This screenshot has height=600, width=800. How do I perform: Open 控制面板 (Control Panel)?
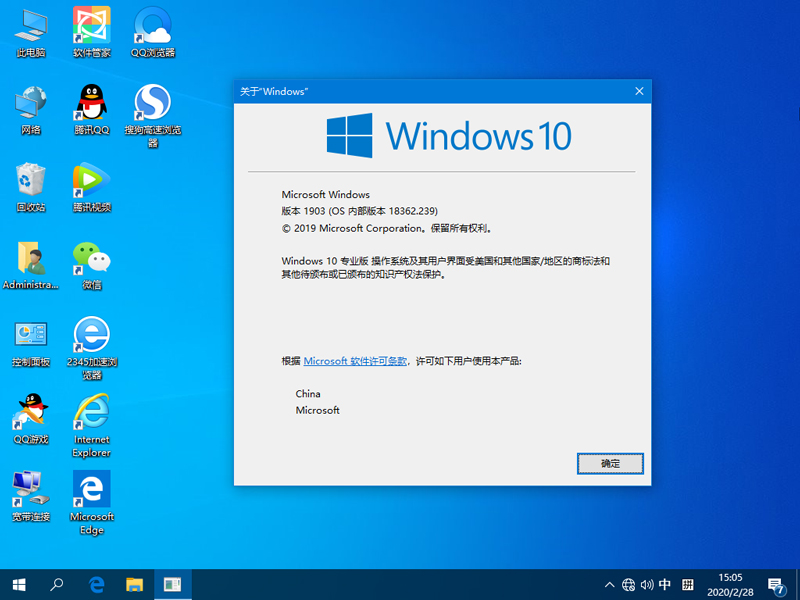tap(30, 334)
